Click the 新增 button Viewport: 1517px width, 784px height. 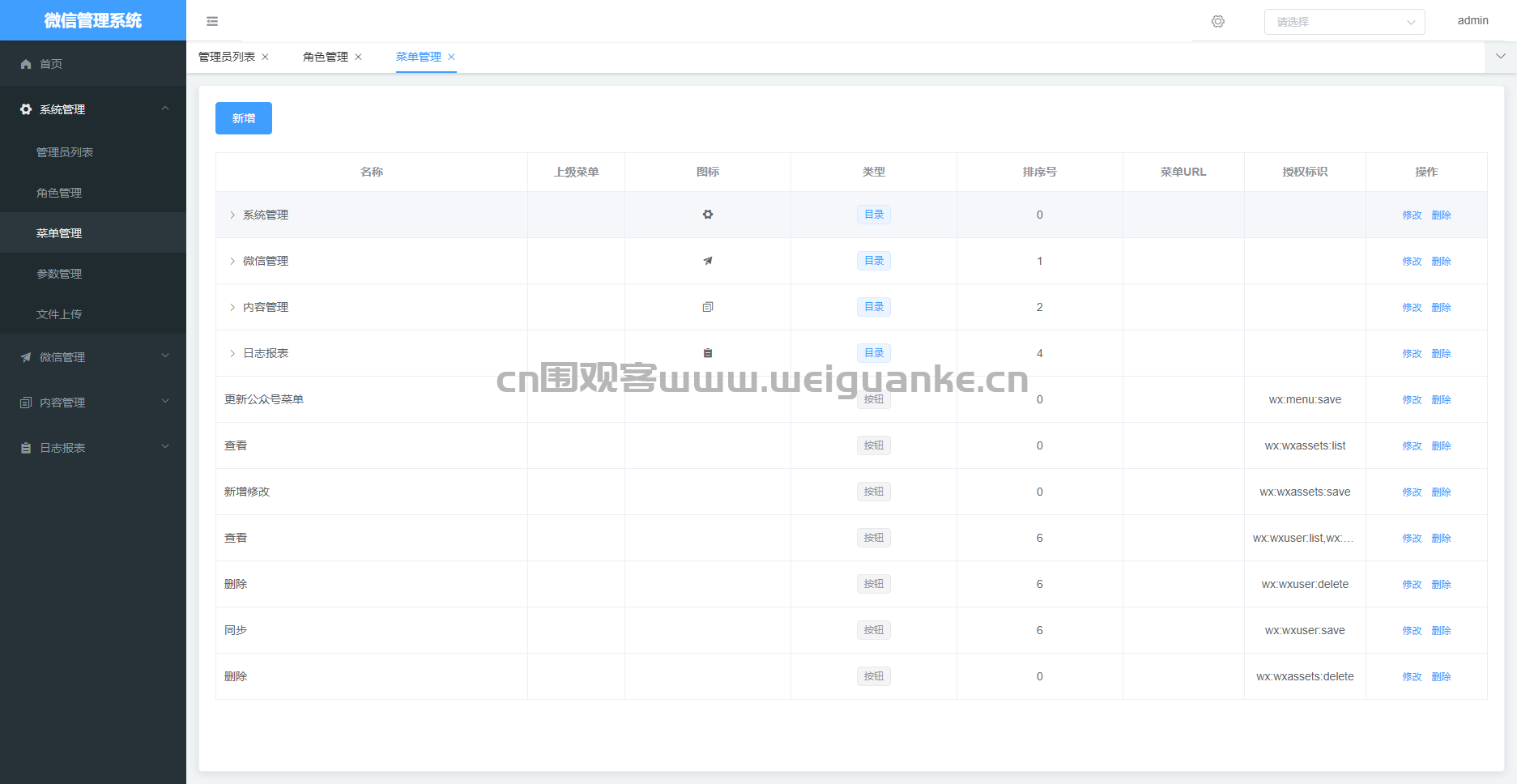(244, 118)
